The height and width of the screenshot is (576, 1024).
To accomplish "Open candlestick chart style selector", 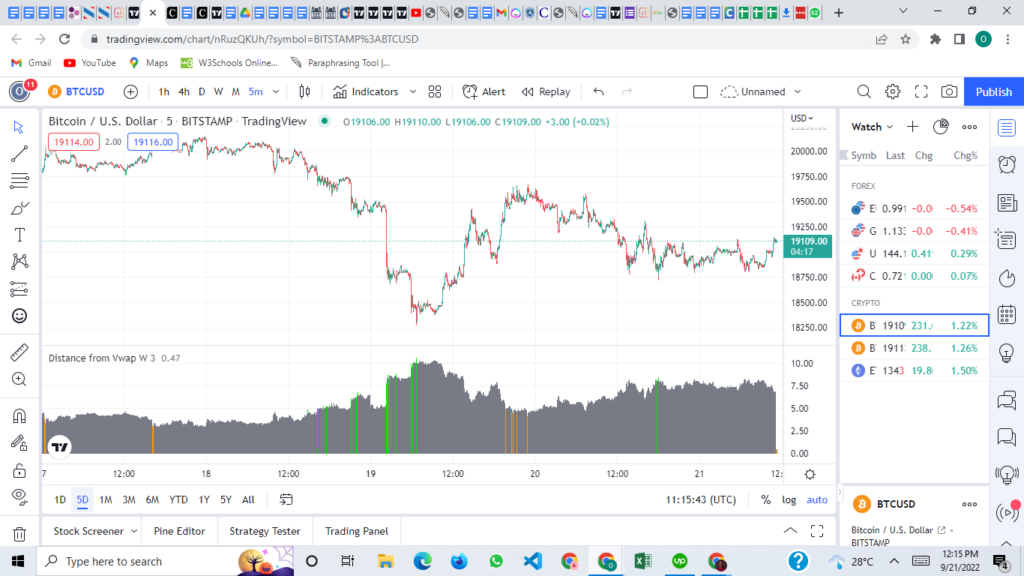I will point(304,92).
